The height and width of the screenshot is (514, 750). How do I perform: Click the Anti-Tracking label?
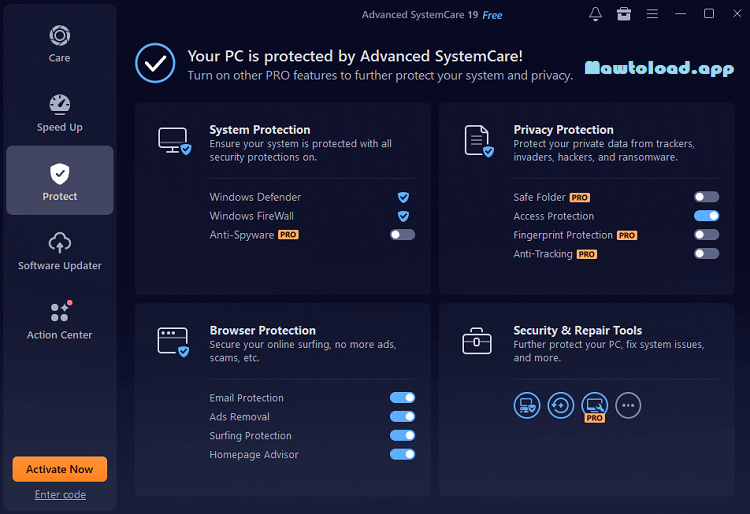(x=543, y=254)
